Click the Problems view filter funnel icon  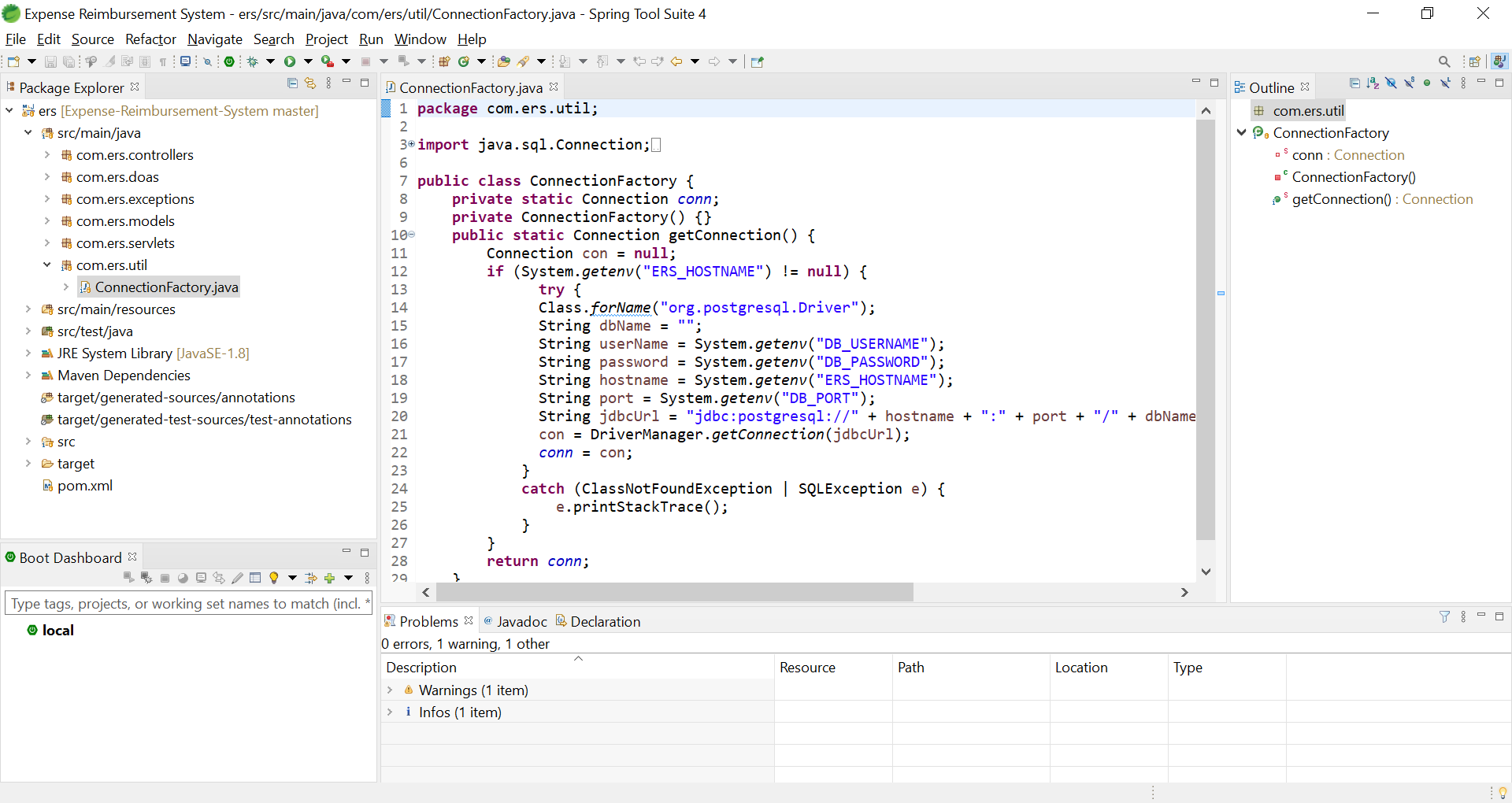[1444, 616]
